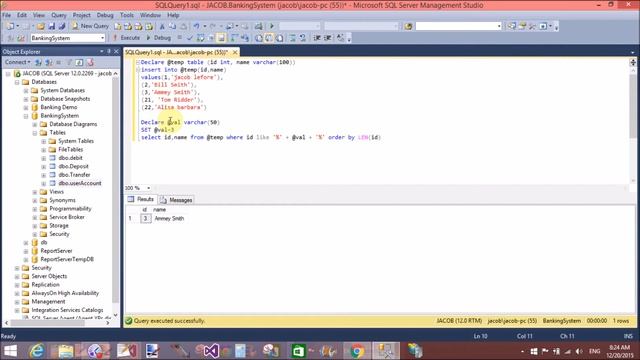This screenshot has width=640, height=360.
Task: Click Object Explorer Refresh icon
Action: click(x=80, y=62)
